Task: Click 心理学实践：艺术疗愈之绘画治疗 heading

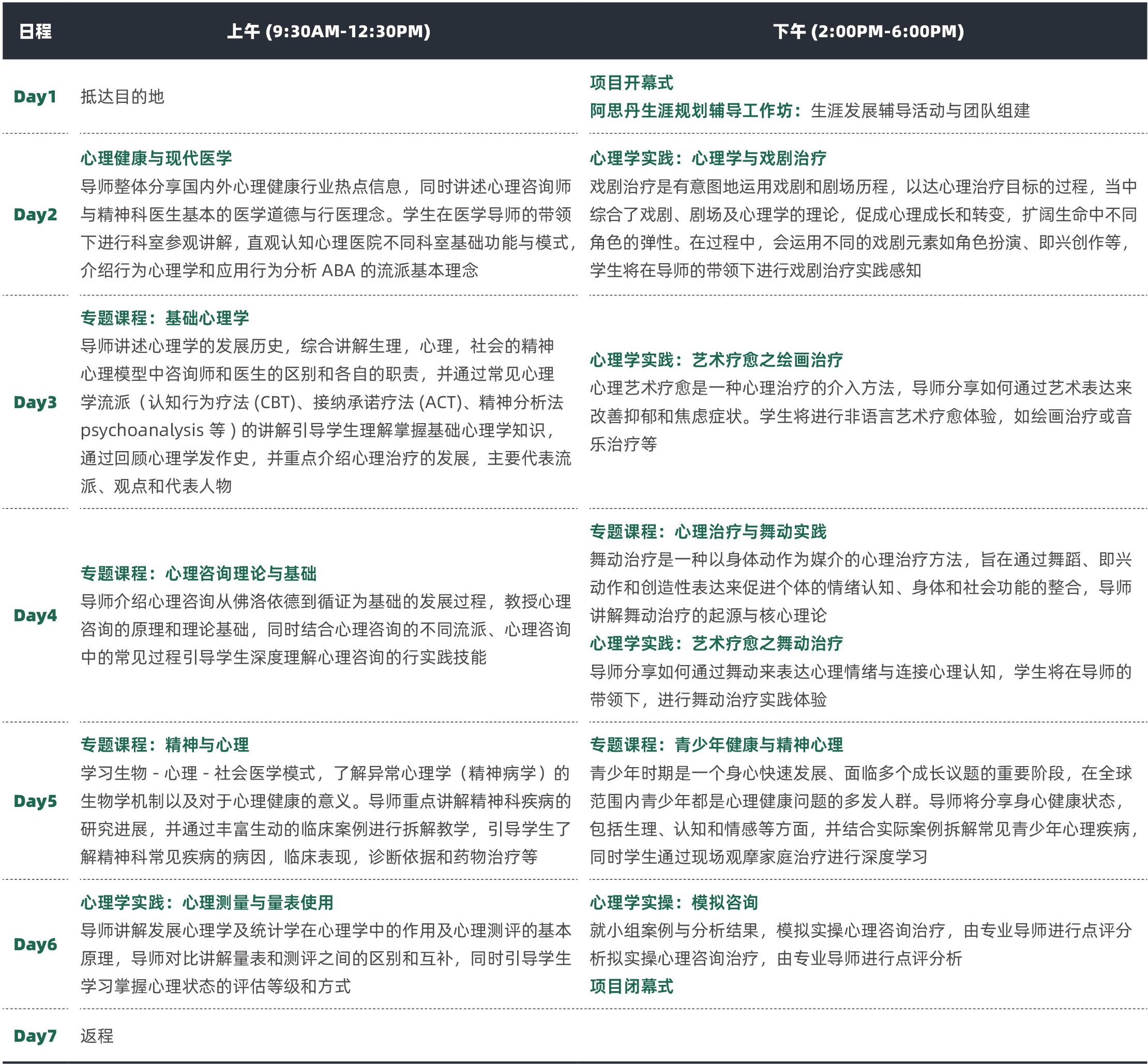Action: click(716, 361)
